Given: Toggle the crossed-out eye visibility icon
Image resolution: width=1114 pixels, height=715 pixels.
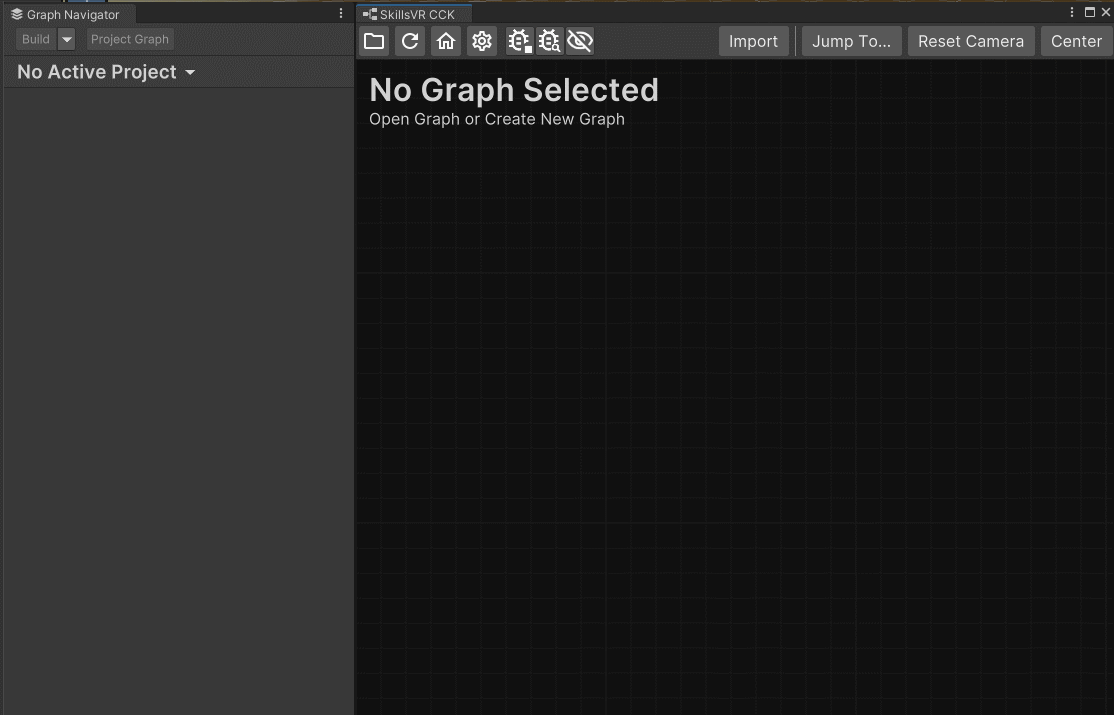Looking at the screenshot, I should [580, 41].
